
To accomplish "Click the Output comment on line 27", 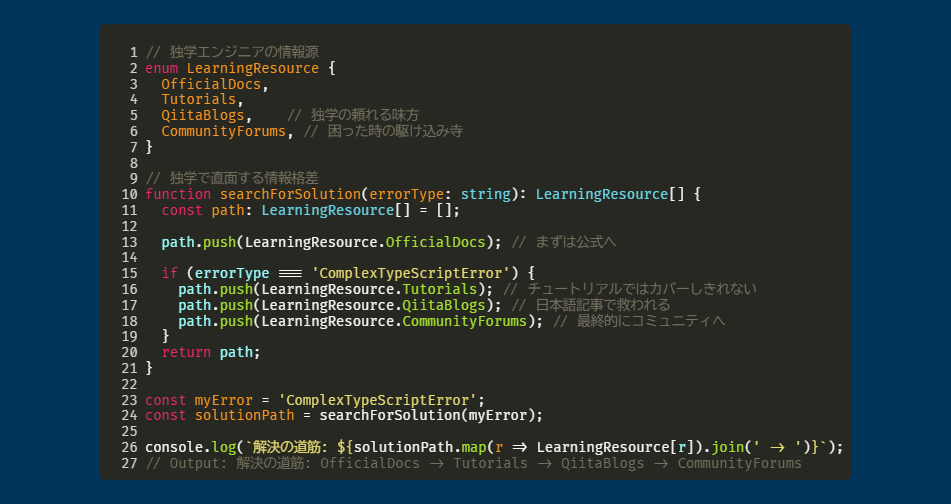I will coord(473,463).
